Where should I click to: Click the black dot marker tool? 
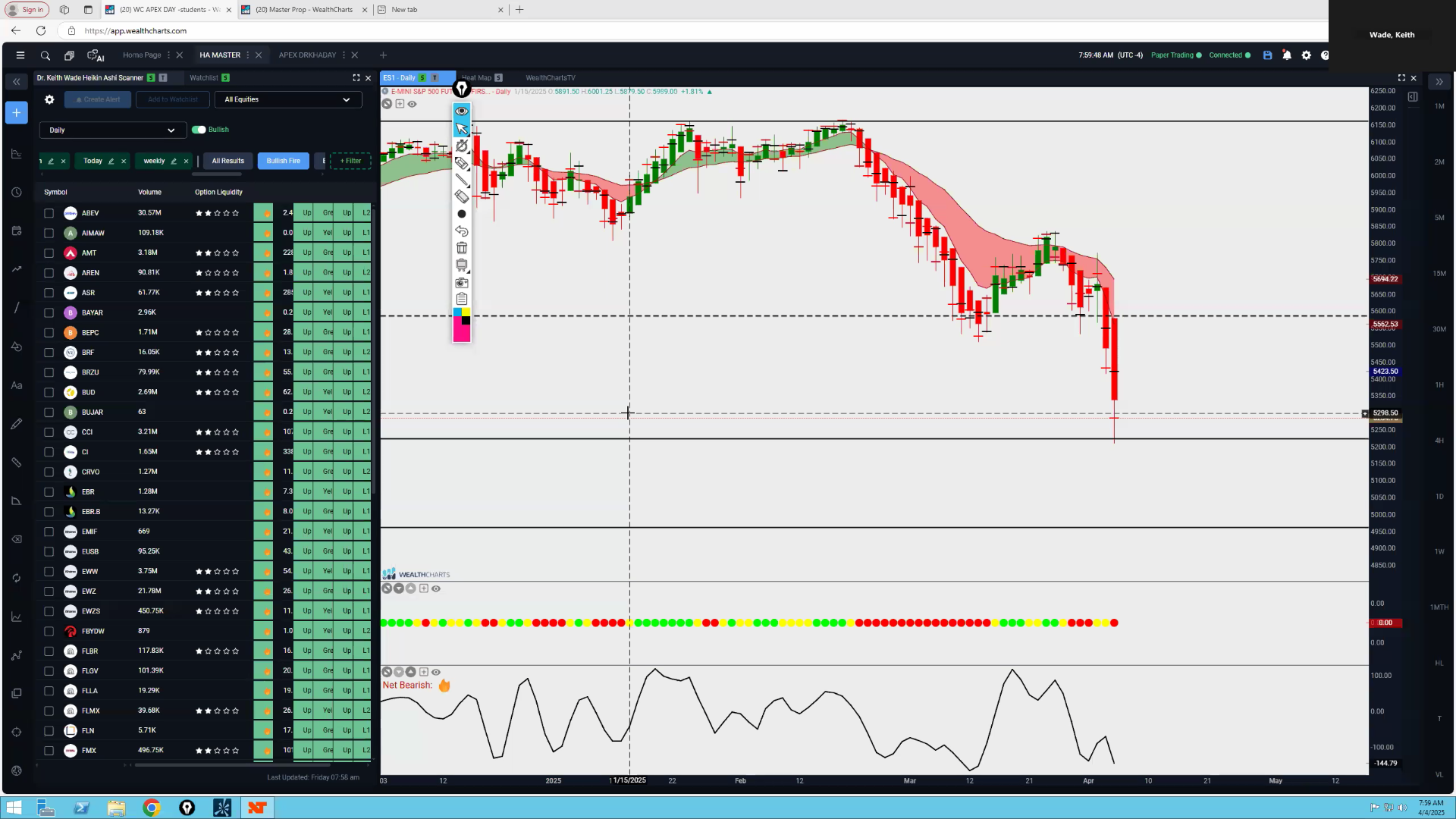pyautogui.click(x=462, y=214)
